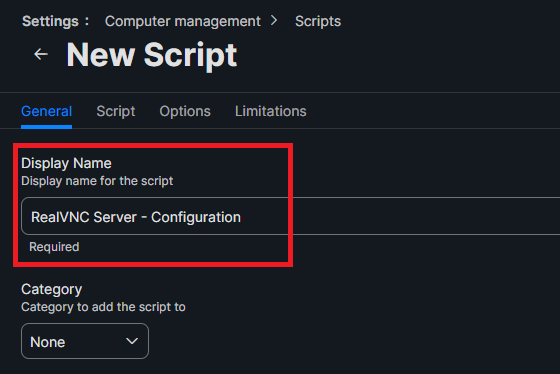Open the Options tab
The height and width of the screenshot is (374, 560).
[x=185, y=111]
